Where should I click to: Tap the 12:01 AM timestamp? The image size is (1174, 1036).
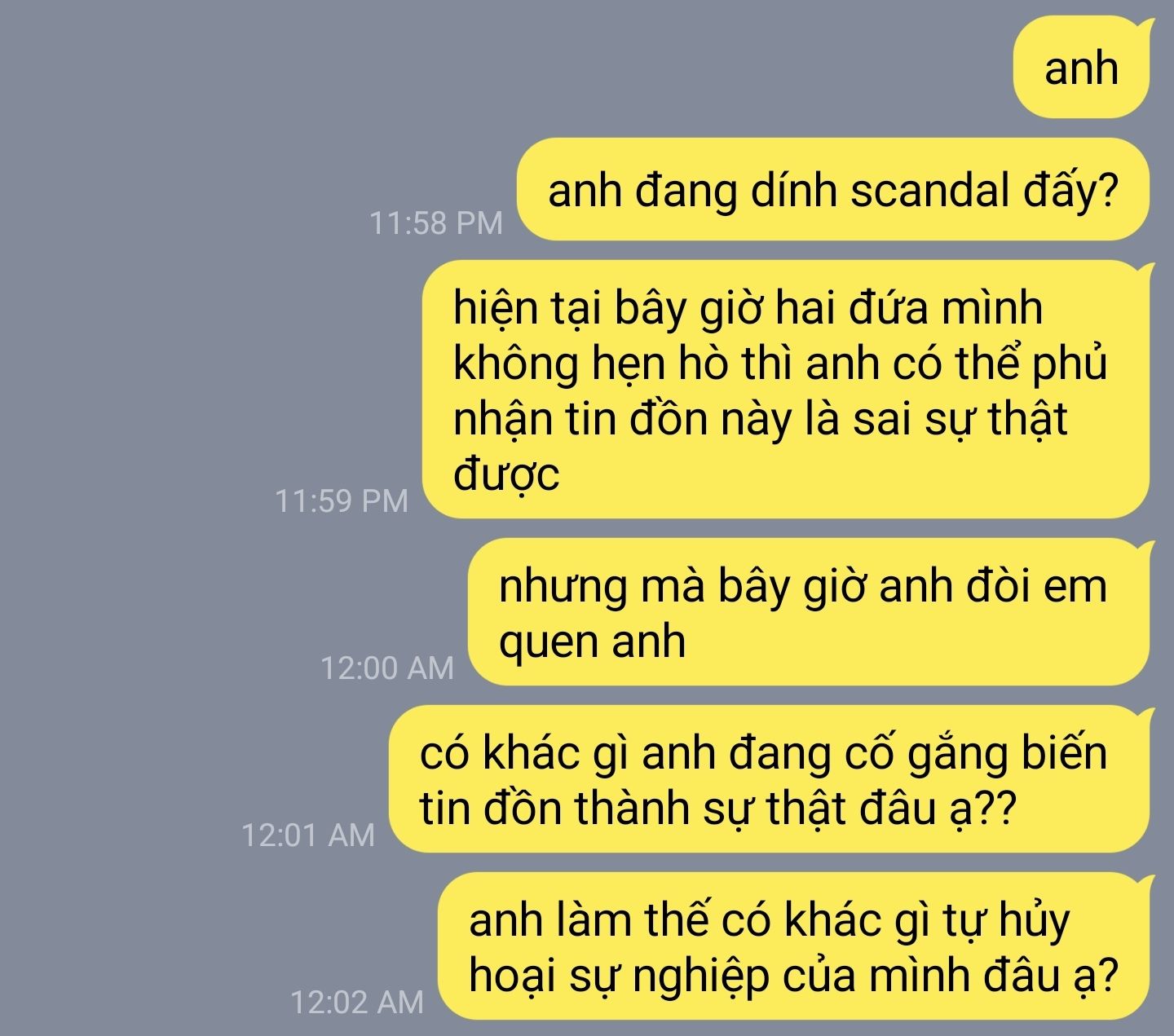tap(309, 835)
